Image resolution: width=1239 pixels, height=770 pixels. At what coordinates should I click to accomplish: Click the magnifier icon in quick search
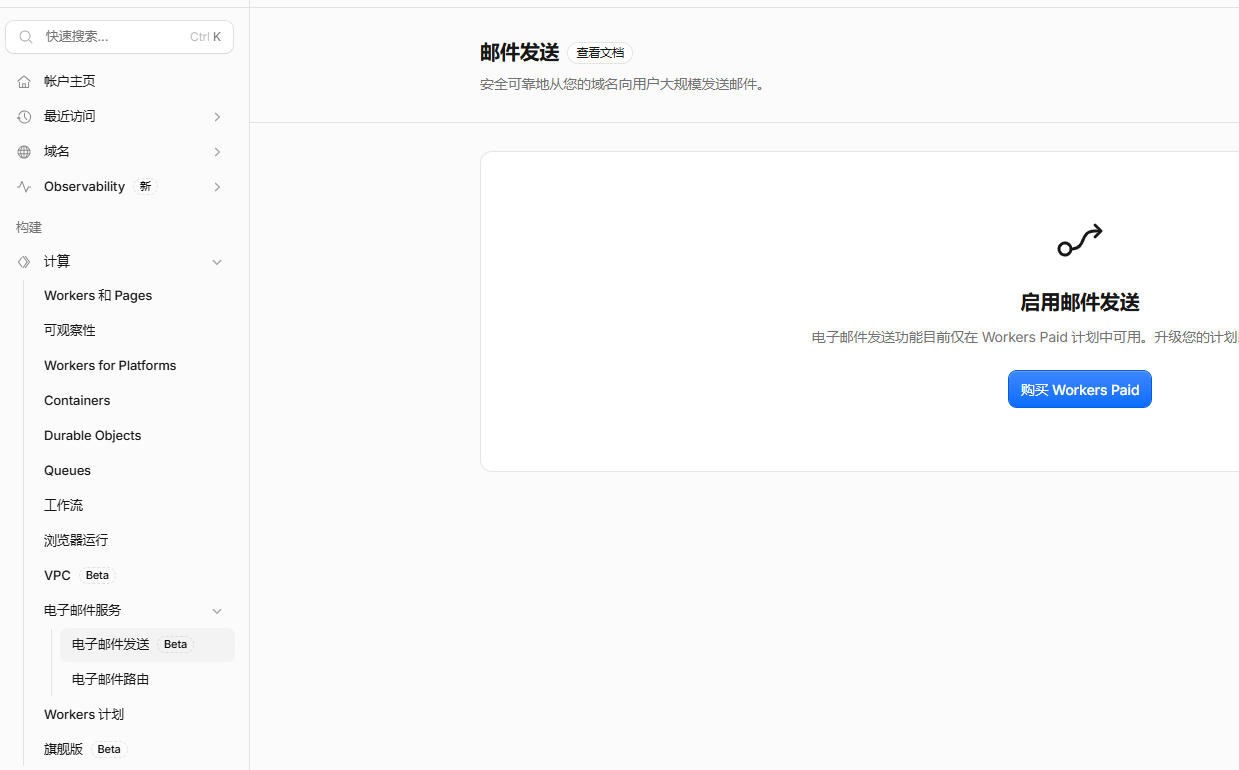click(x=26, y=37)
